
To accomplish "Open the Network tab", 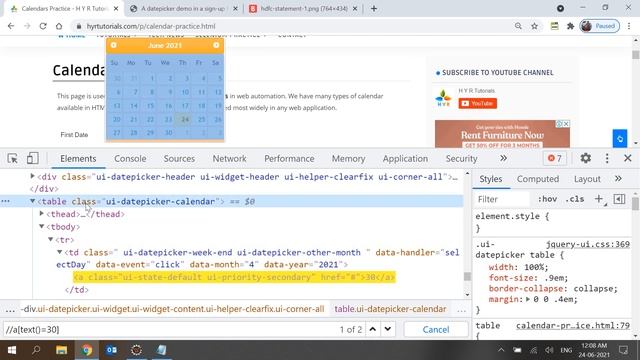I will (229, 158).
